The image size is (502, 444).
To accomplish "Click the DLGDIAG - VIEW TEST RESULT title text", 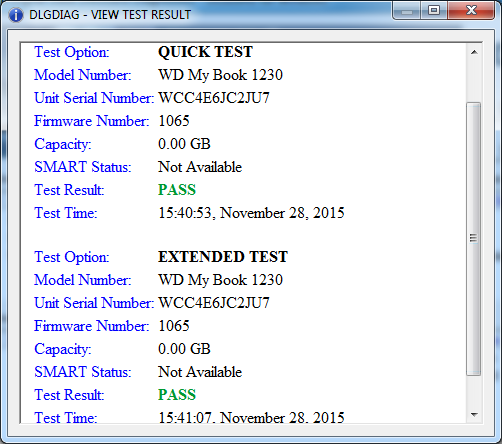I will click(x=110, y=15).
